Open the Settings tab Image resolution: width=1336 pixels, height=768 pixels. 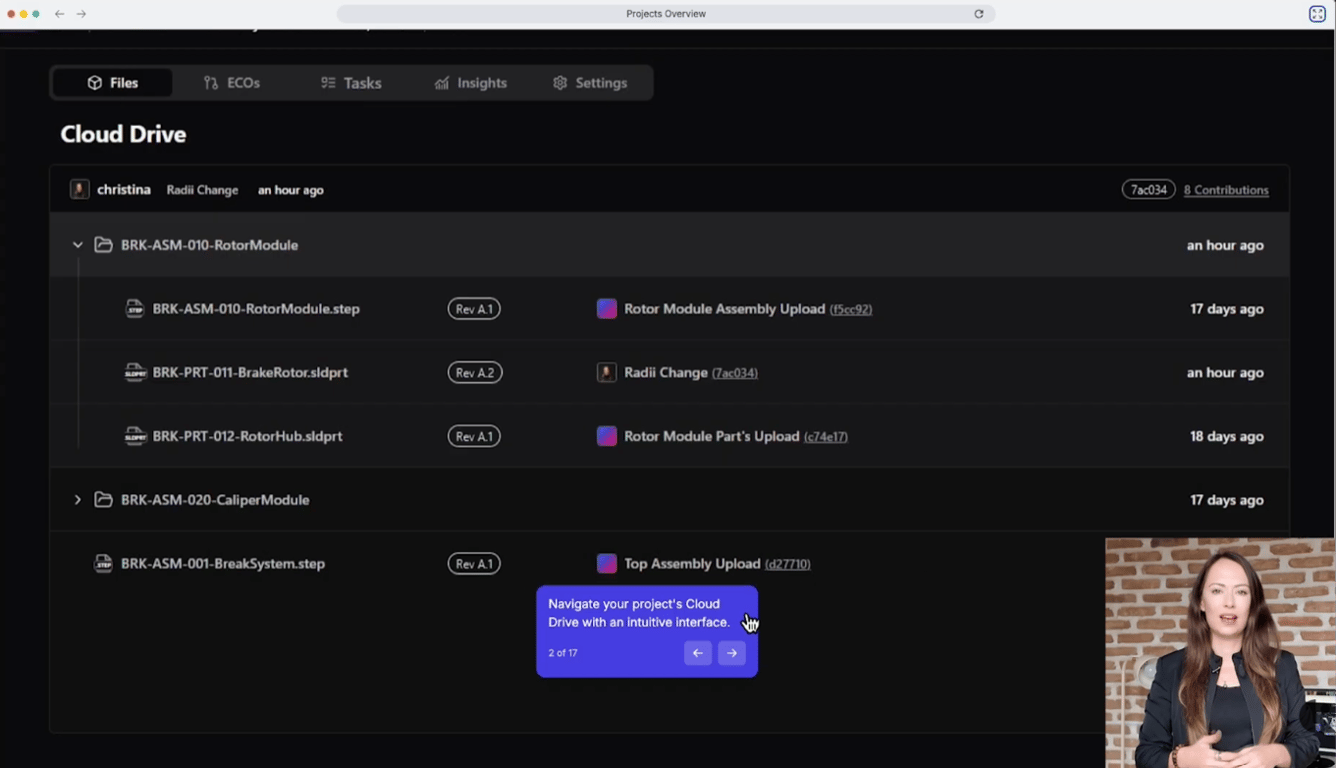point(590,83)
